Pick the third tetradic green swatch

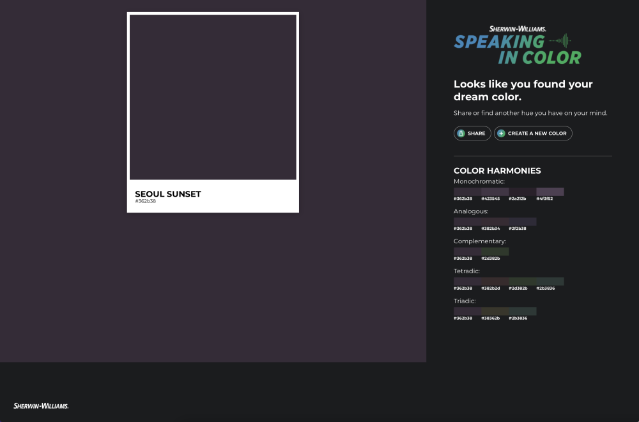coord(522,282)
